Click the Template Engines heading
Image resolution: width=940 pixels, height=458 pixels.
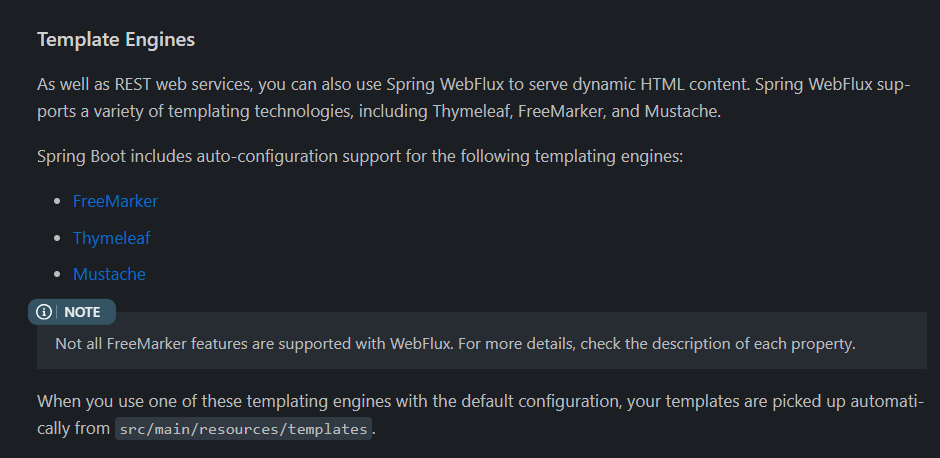[x=116, y=40]
